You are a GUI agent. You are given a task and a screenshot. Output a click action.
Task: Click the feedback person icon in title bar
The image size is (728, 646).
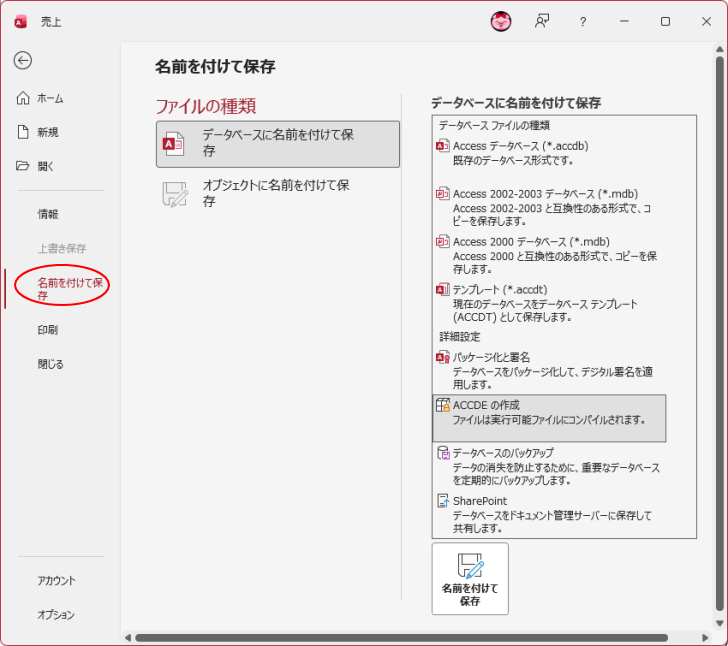542,21
